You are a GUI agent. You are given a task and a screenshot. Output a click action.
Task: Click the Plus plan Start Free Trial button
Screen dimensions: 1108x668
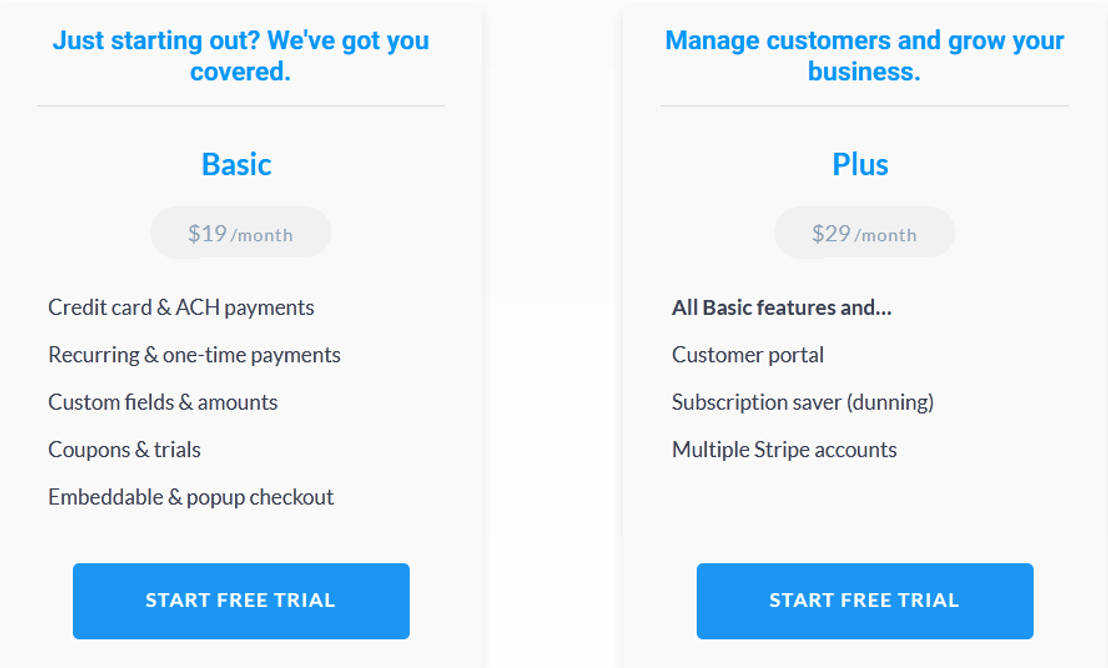click(864, 601)
